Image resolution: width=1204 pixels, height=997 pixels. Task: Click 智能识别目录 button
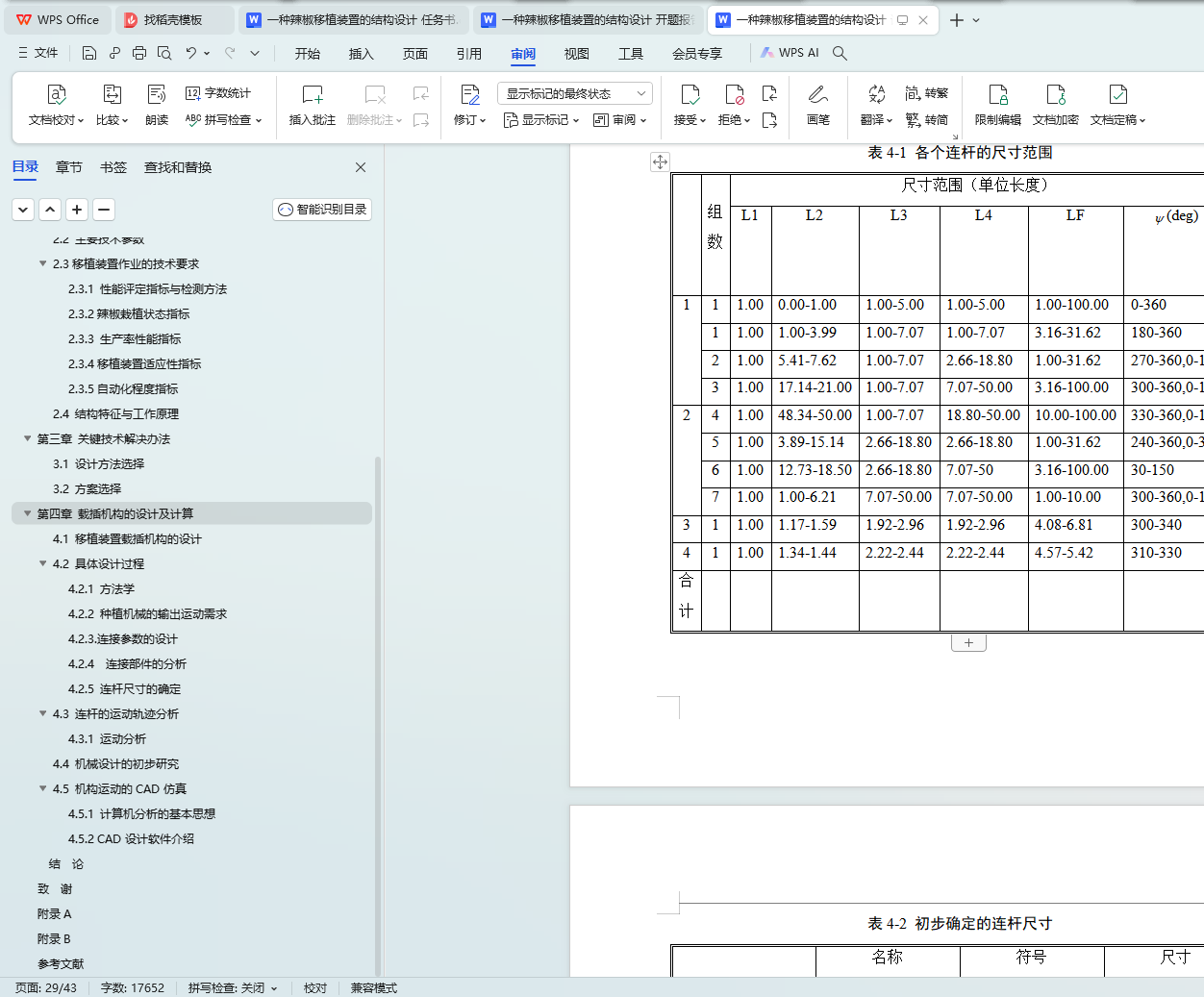tap(322, 210)
